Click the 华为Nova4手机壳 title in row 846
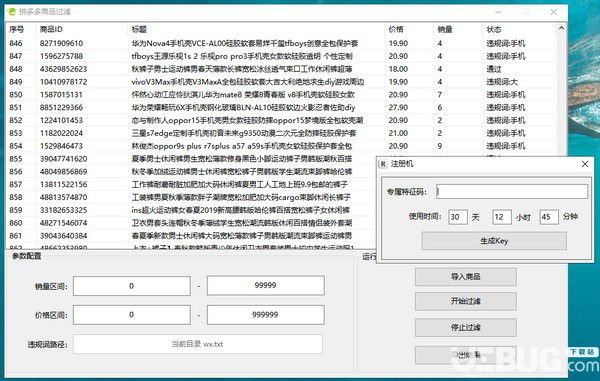 (245, 43)
